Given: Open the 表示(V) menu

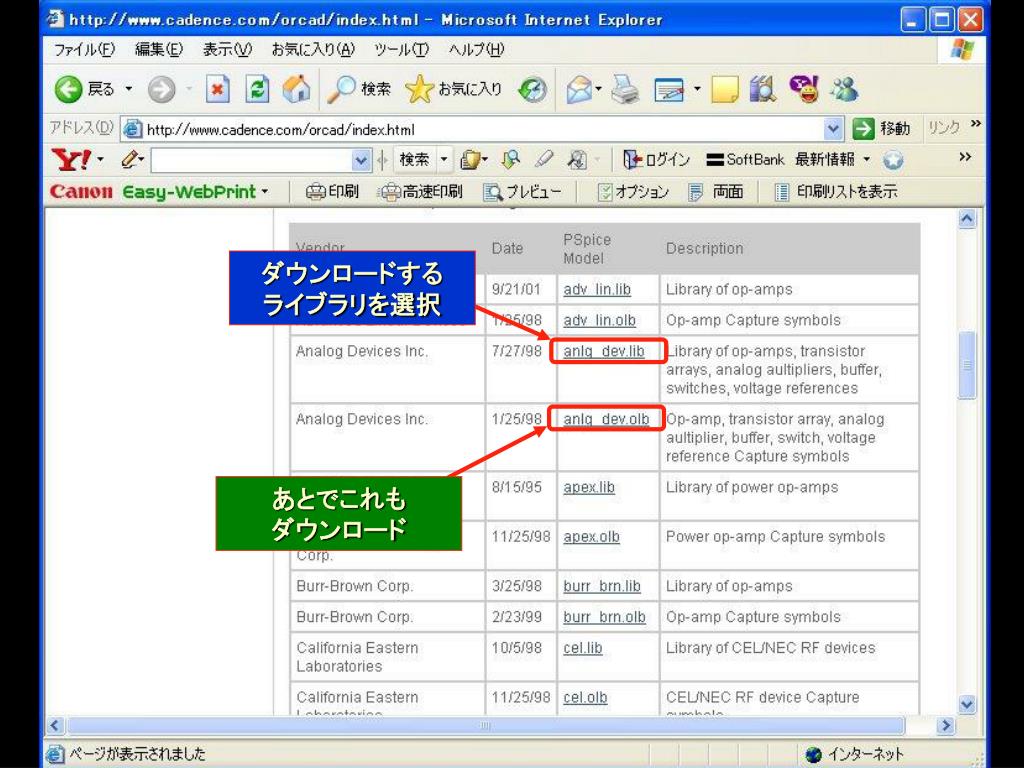Looking at the screenshot, I should (227, 50).
